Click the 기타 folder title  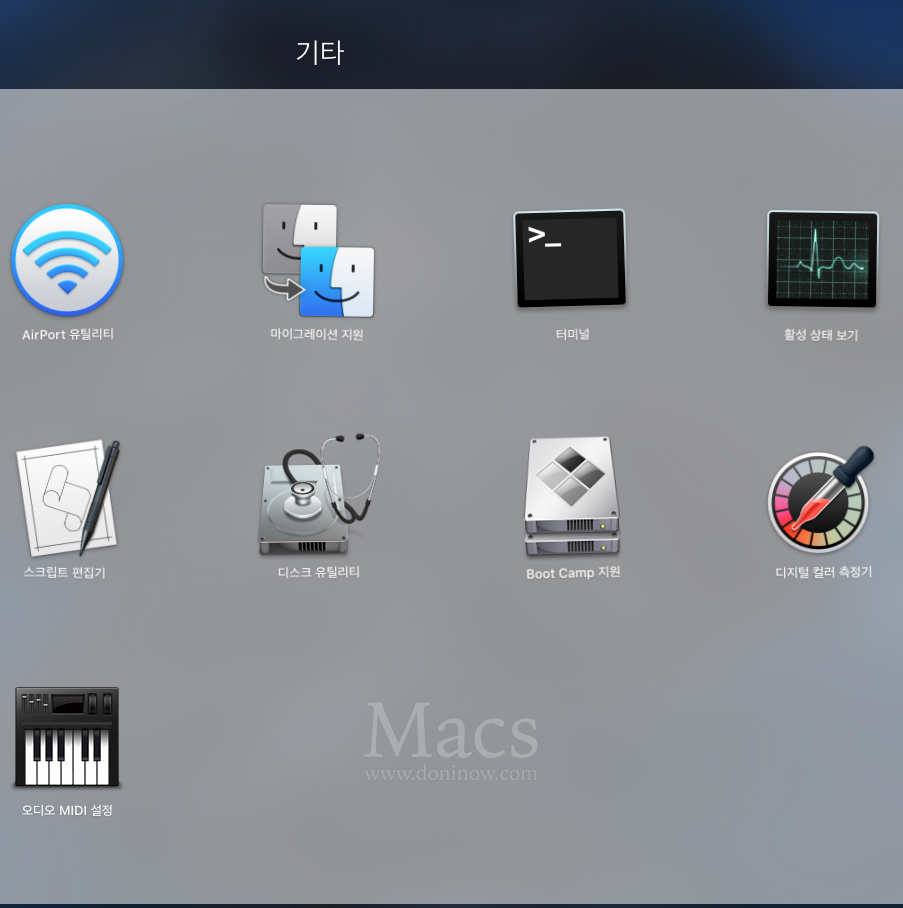(x=320, y=53)
